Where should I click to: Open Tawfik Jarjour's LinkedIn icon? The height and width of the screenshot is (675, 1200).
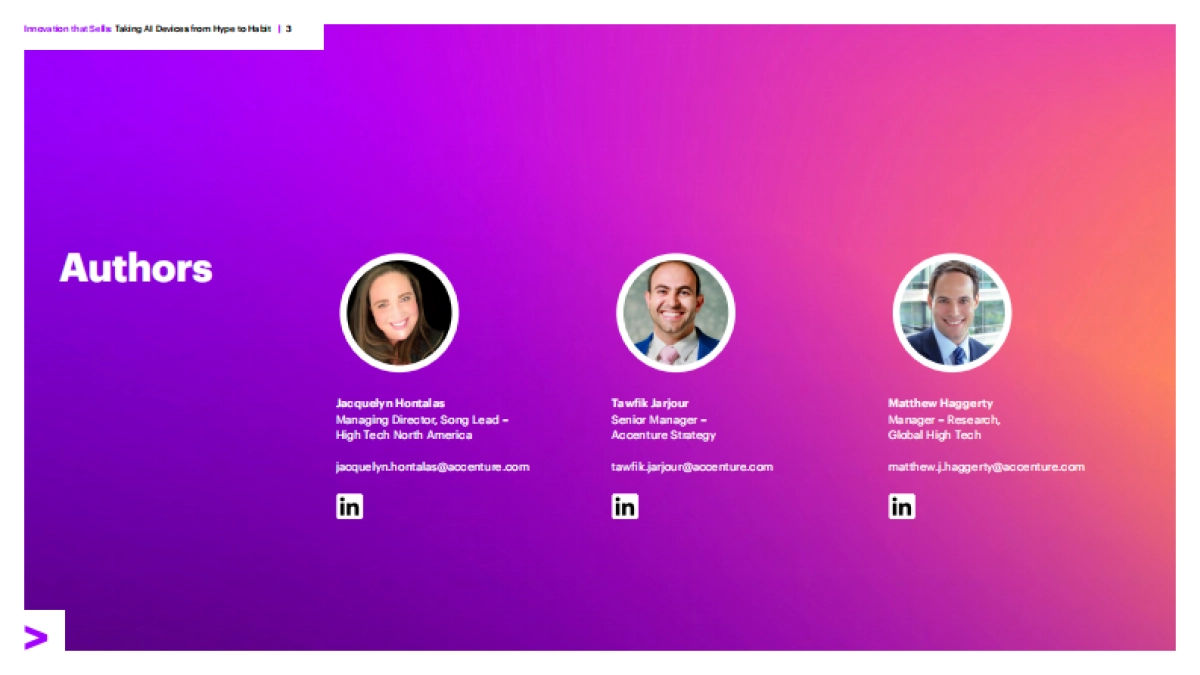(x=625, y=506)
